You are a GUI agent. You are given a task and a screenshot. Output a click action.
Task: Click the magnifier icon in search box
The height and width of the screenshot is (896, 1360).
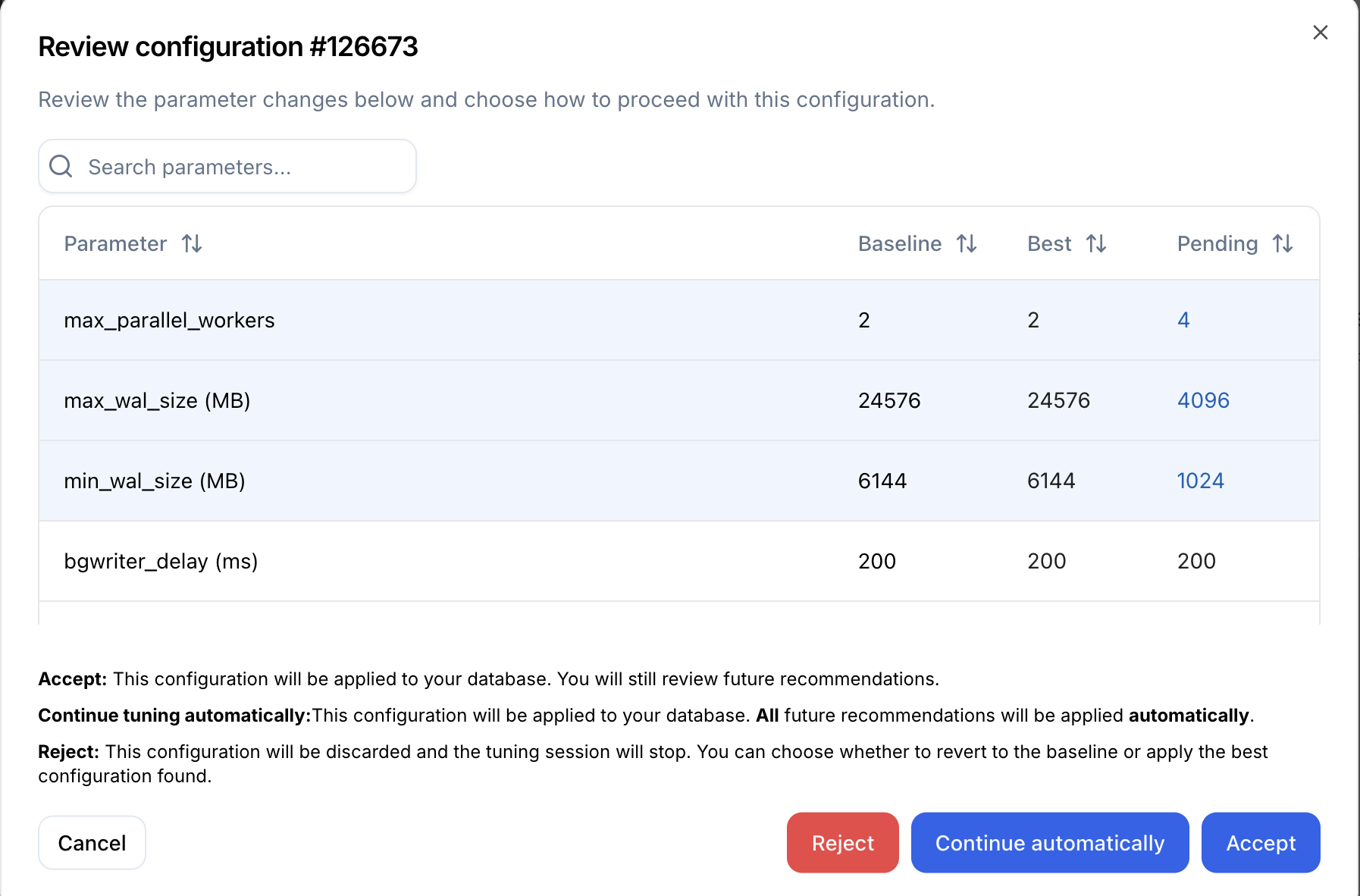click(x=61, y=167)
